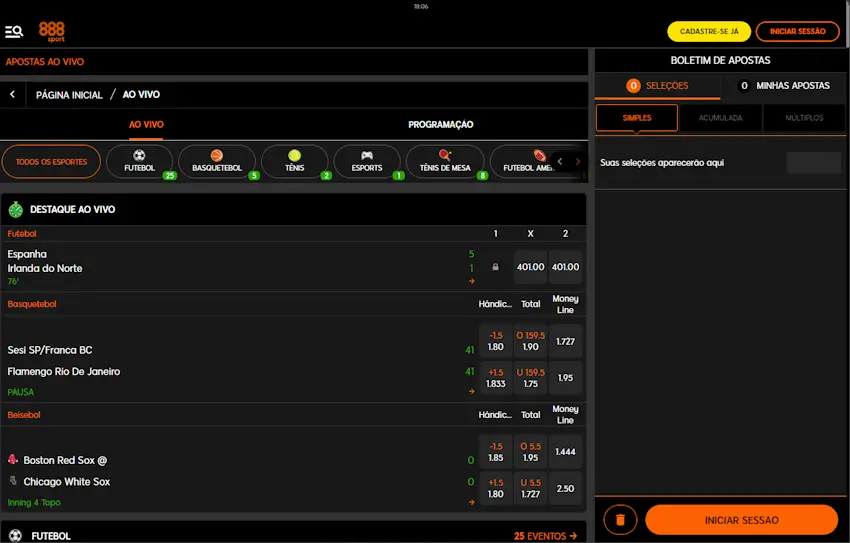Open the 25 Eventos Futebol list

[x=545, y=536]
